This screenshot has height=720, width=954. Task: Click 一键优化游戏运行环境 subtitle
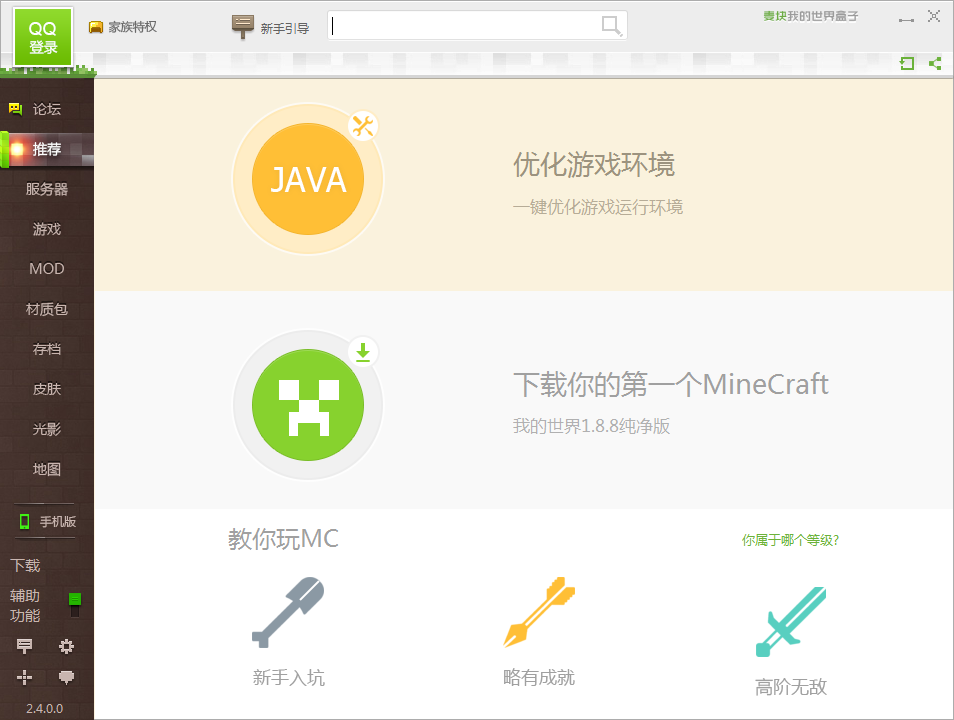click(x=597, y=208)
